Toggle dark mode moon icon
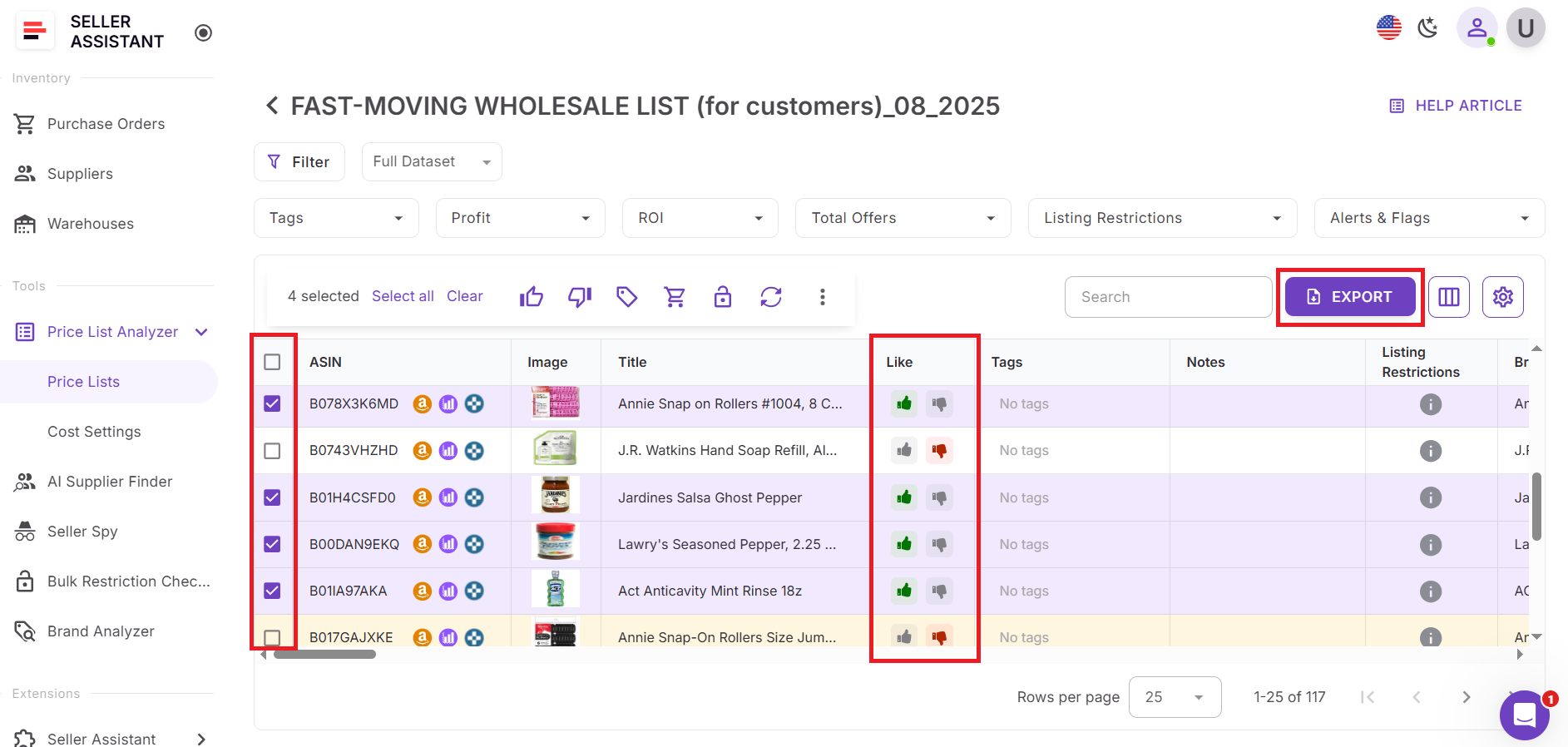1568x747 pixels. pyautogui.click(x=1427, y=28)
